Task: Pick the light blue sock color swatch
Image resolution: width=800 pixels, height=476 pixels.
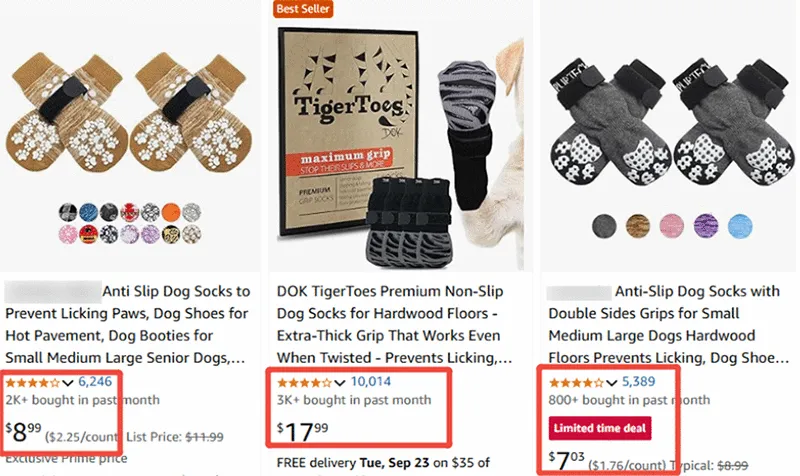Action: point(740,225)
